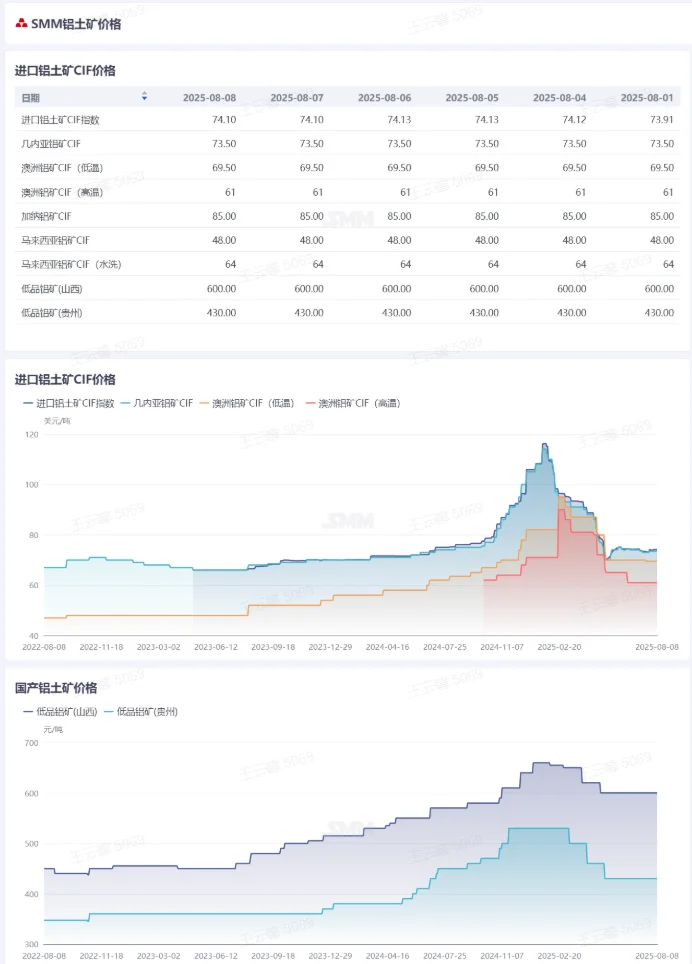
Task: Click the 进口铝土矿CIF指数 row label
Action: (60, 120)
